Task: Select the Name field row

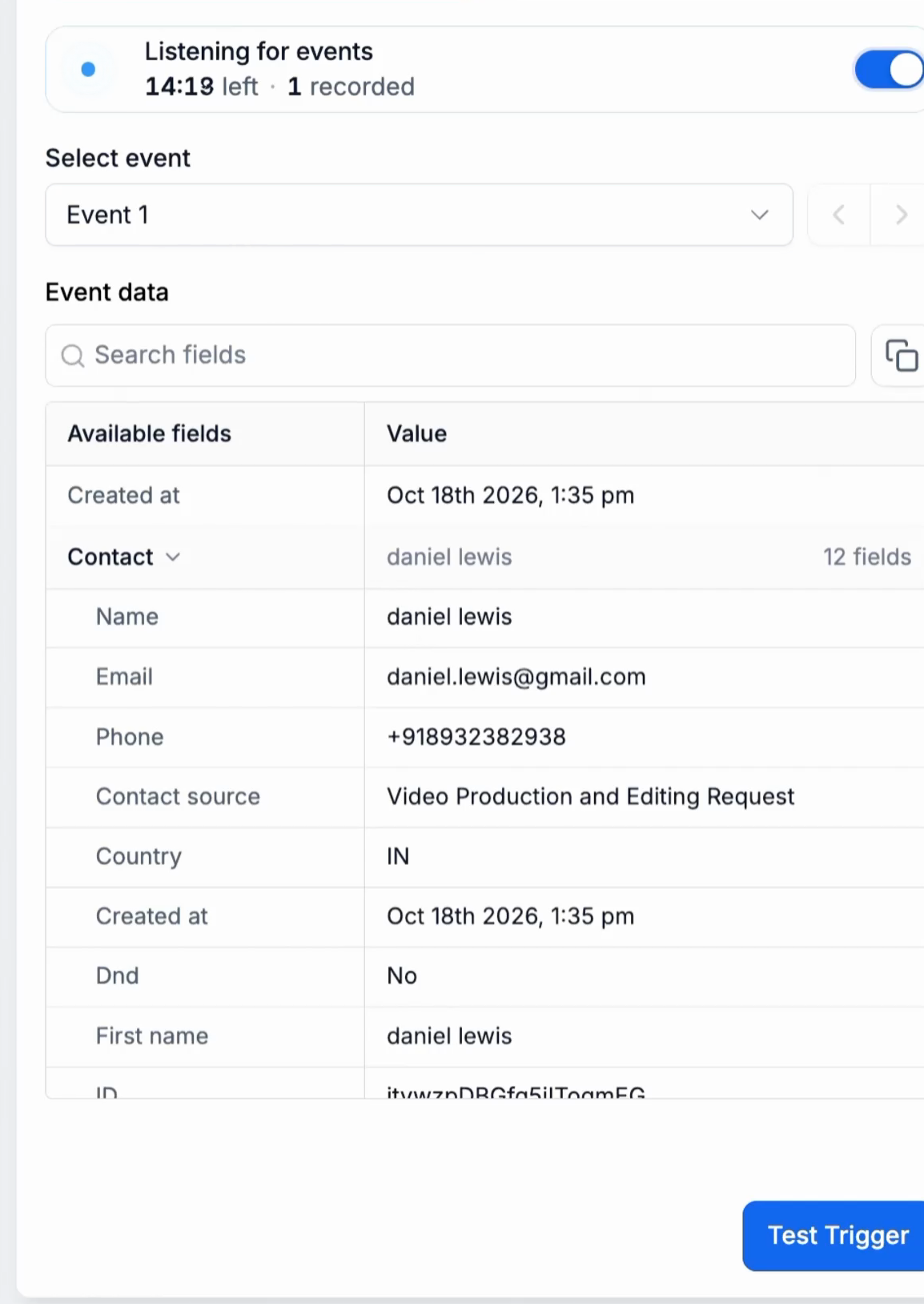Action: (485, 617)
